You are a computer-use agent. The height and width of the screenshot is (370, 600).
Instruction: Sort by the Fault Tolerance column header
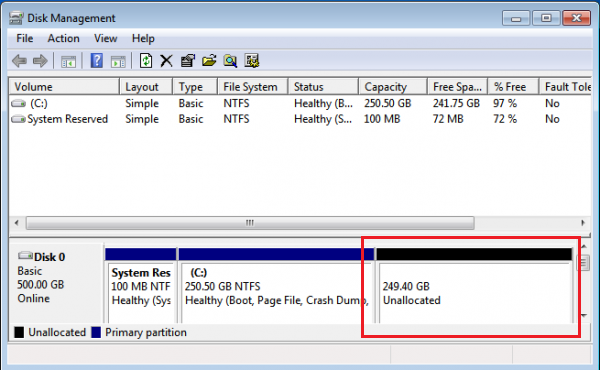point(565,86)
